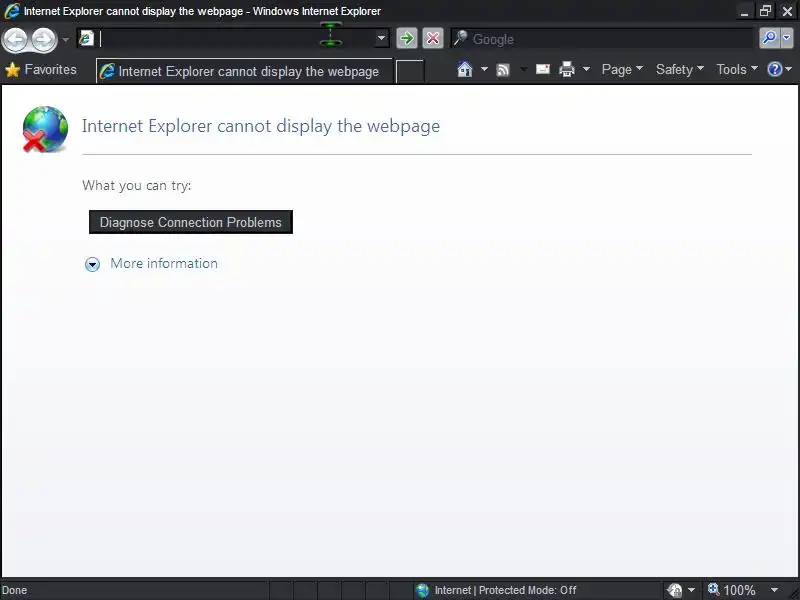Click the page heading 'Internet Explorer cannot display'

tap(261, 126)
